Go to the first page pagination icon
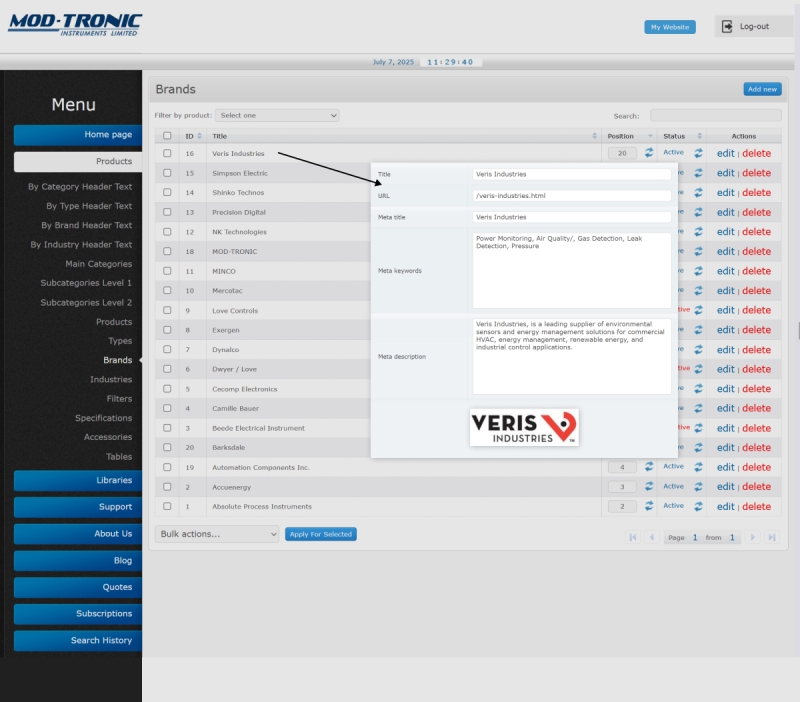The height and width of the screenshot is (702, 800). [633, 537]
